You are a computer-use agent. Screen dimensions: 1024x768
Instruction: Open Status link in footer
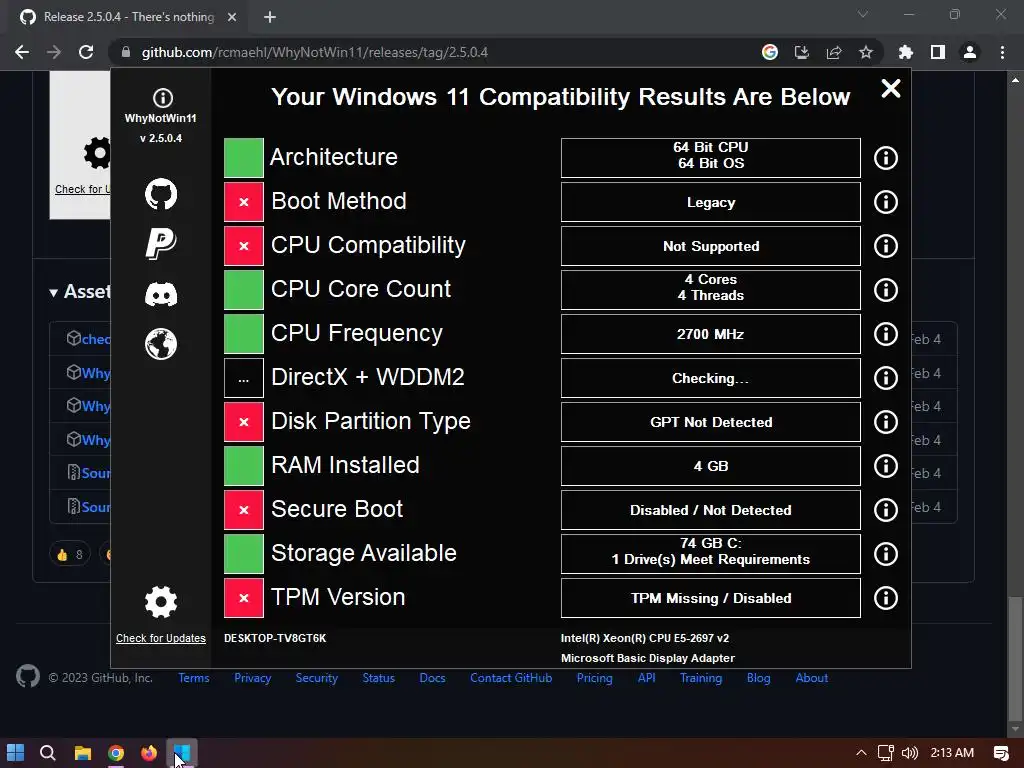[379, 678]
